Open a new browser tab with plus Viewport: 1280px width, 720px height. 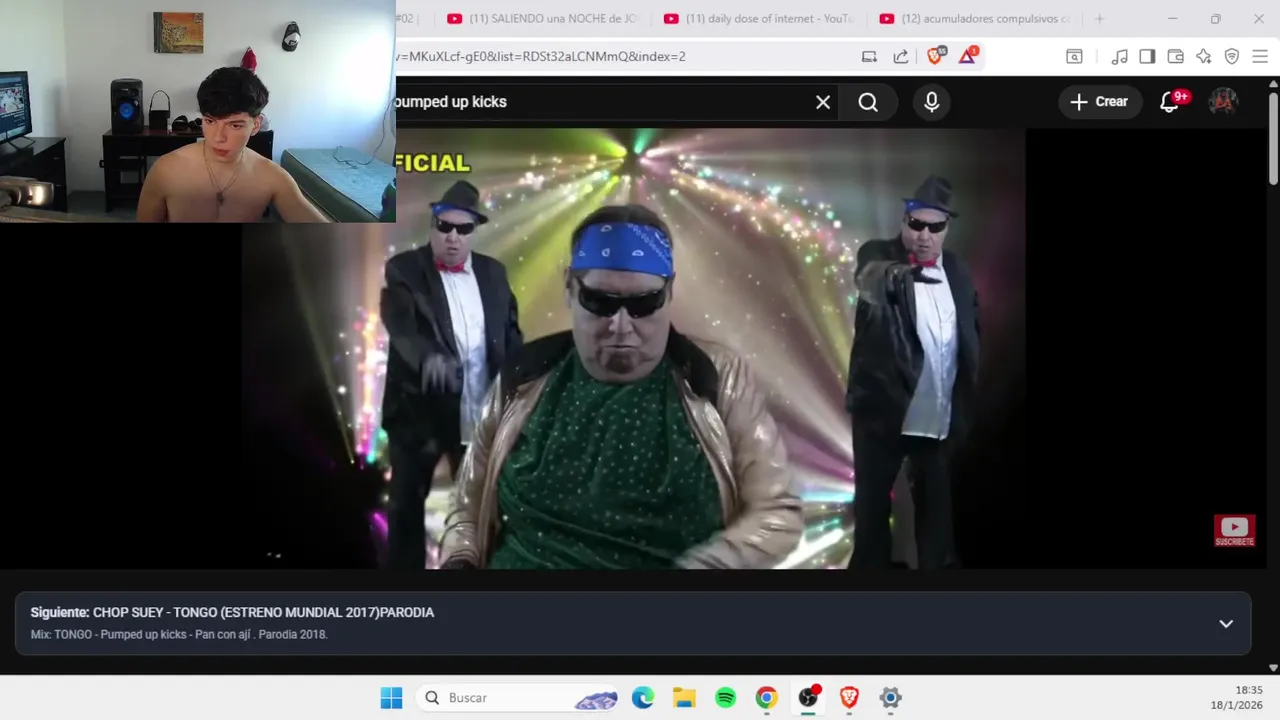click(x=1099, y=18)
